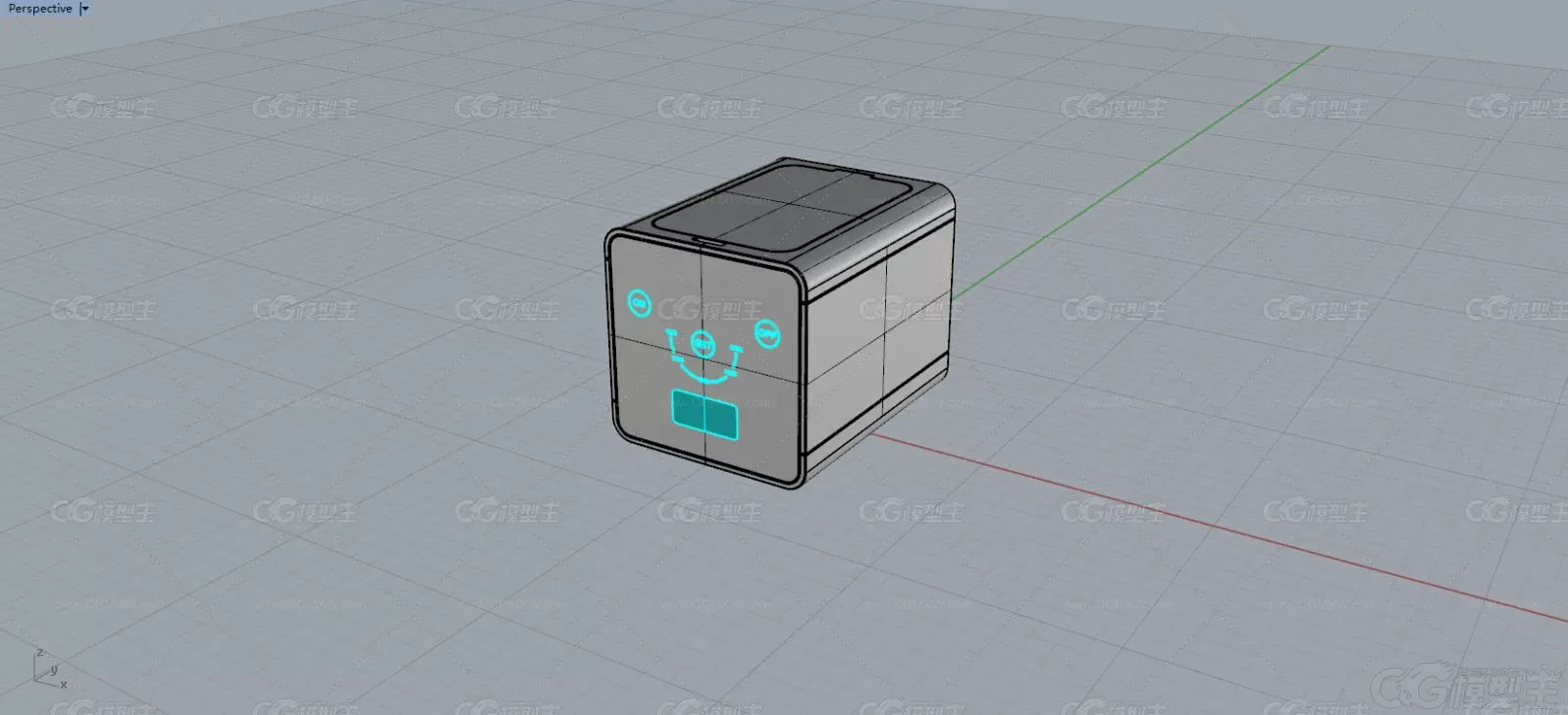Open the Perspective viewport dropdown arrow

coord(84,9)
